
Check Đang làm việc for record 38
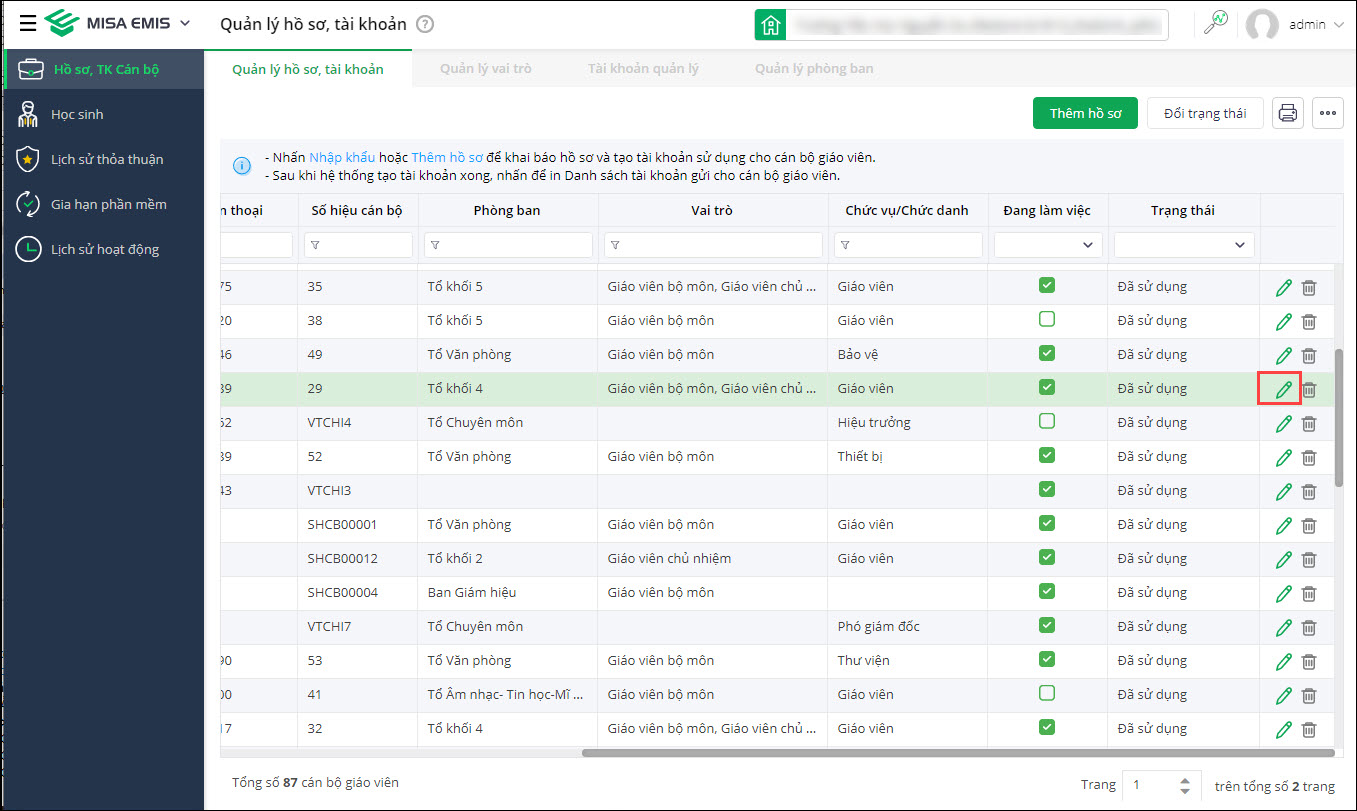tap(1047, 319)
